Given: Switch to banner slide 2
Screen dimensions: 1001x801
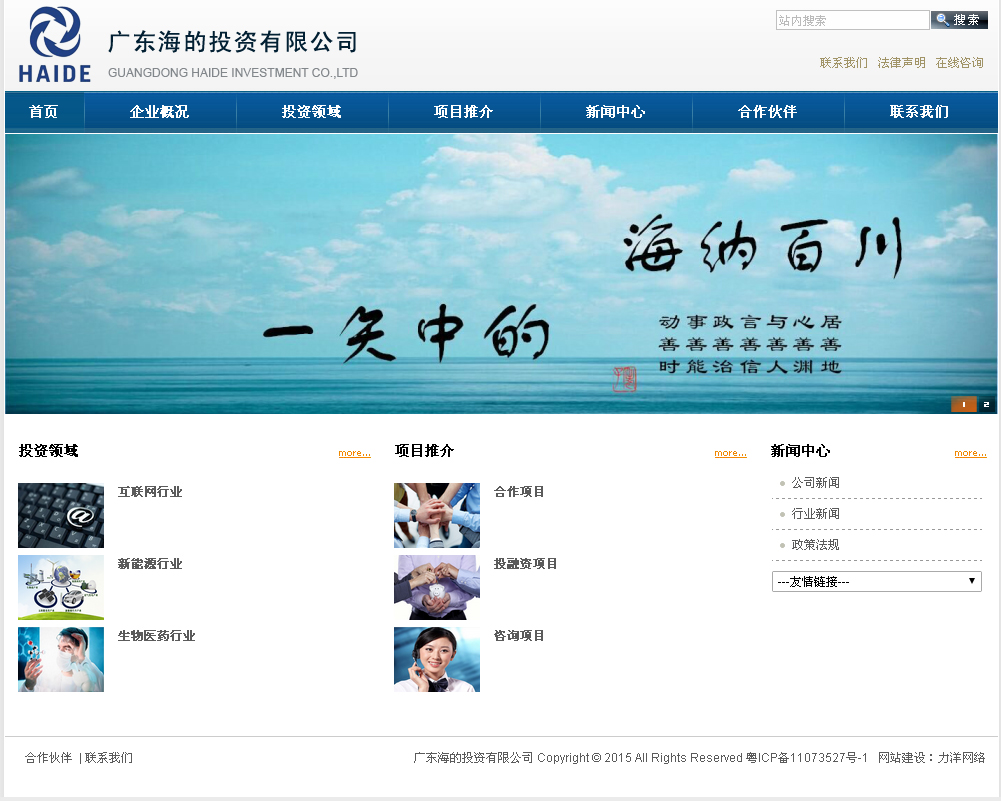Looking at the screenshot, I should click(986, 405).
